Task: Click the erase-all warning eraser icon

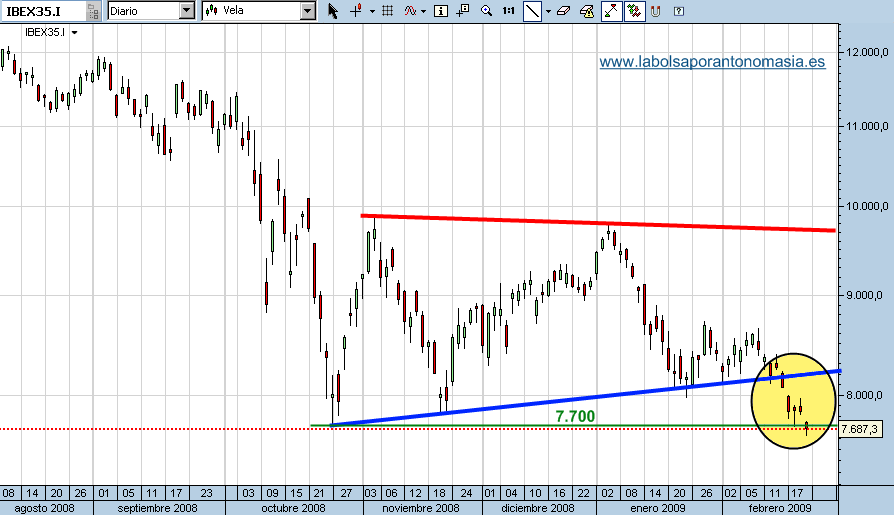Action: click(587, 11)
